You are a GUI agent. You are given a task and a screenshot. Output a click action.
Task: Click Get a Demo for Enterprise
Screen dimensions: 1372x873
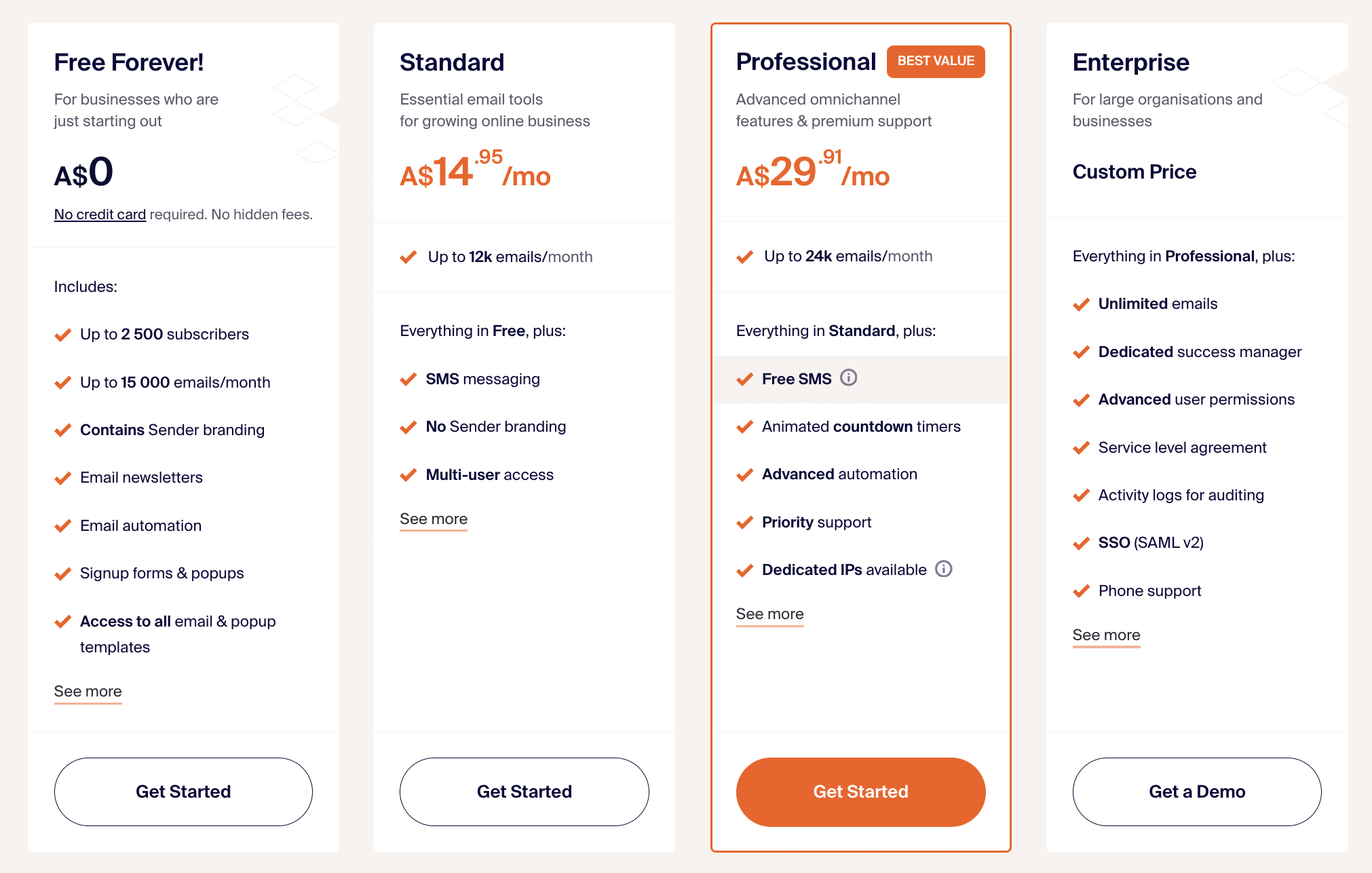pos(1196,792)
